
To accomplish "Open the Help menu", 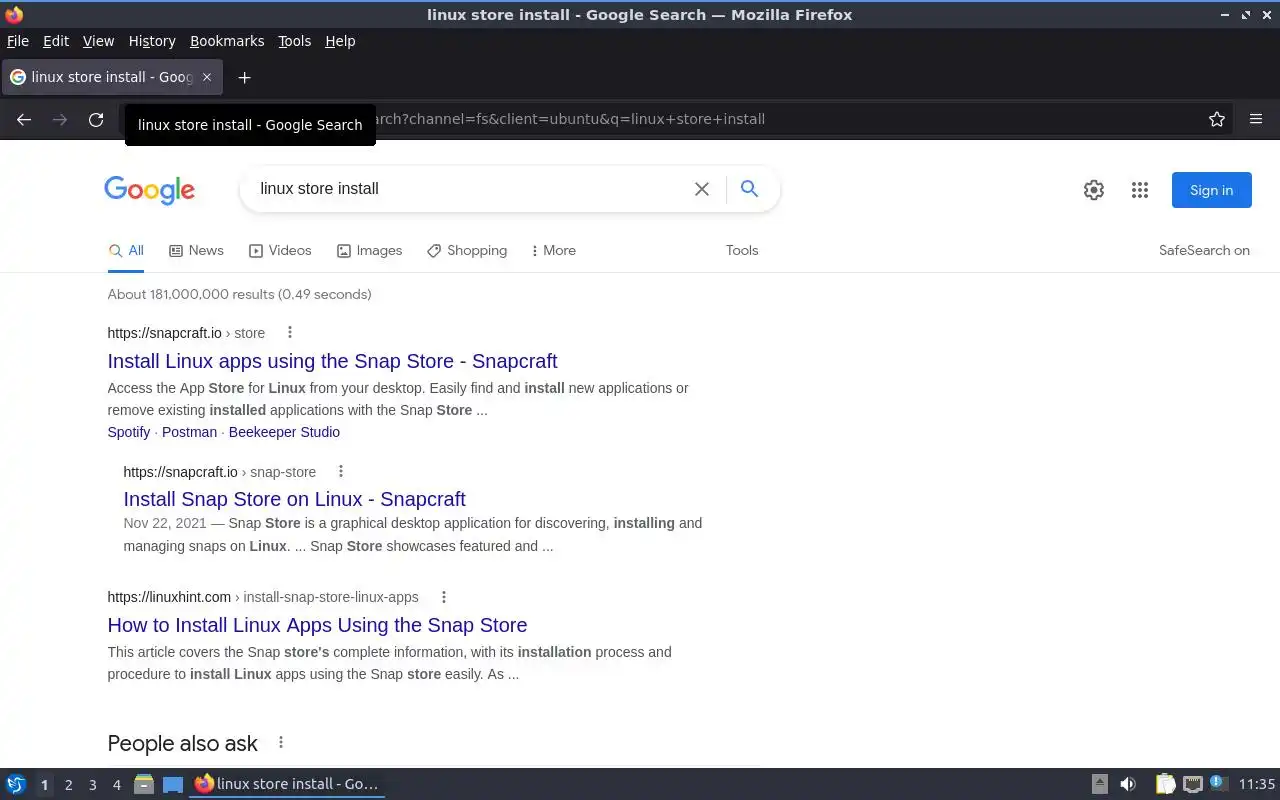I will coord(340,41).
